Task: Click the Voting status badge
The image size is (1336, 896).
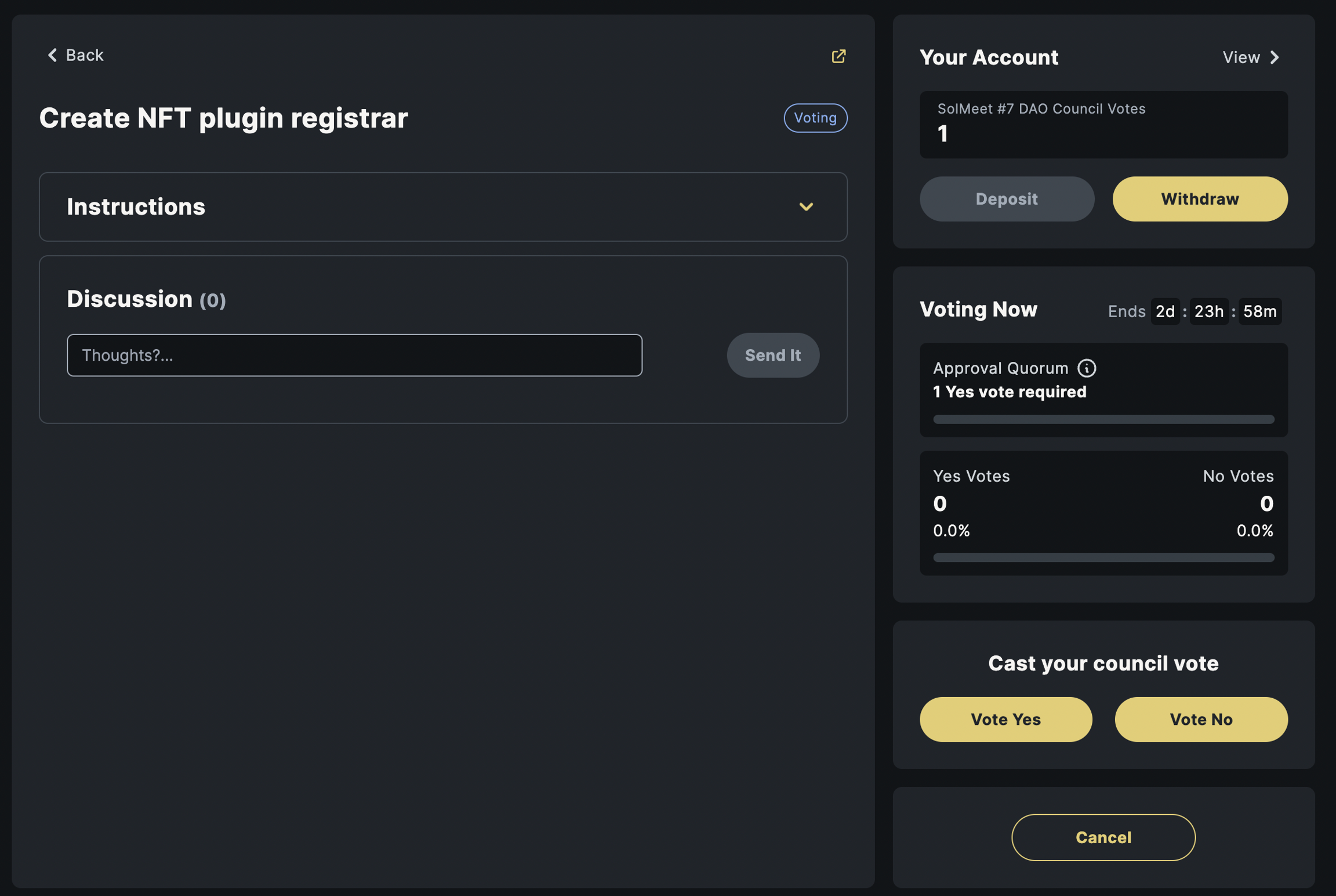Action: (x=815, y=118)
